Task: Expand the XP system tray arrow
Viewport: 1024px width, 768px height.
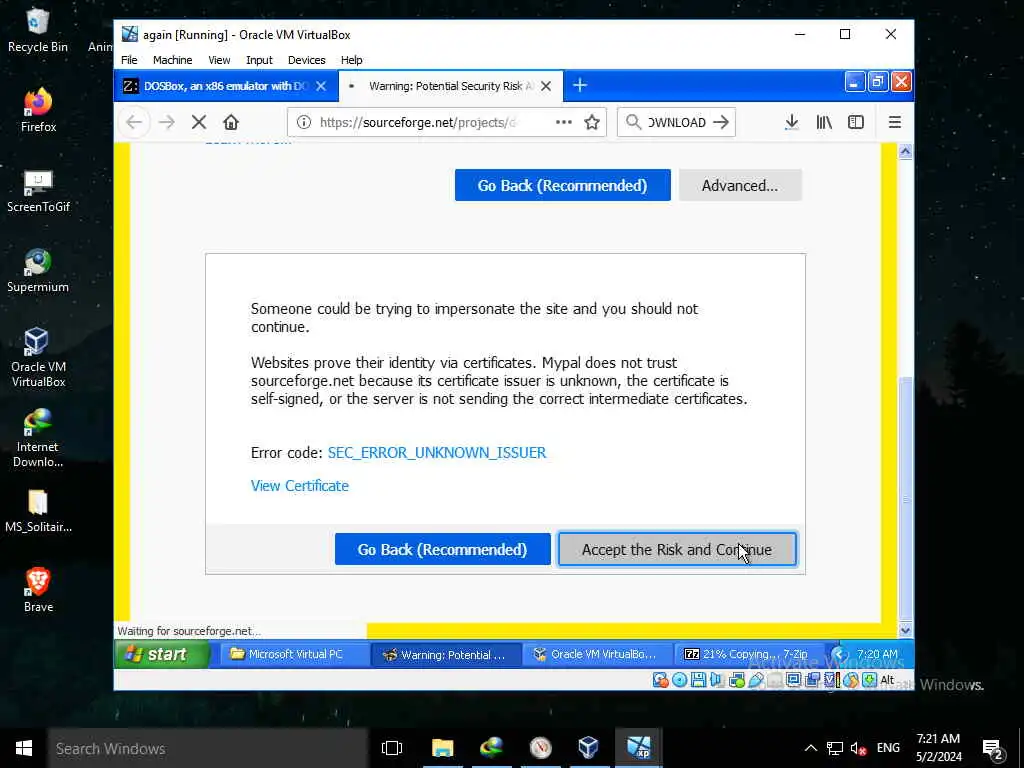Action: click(x=839, y=654)
